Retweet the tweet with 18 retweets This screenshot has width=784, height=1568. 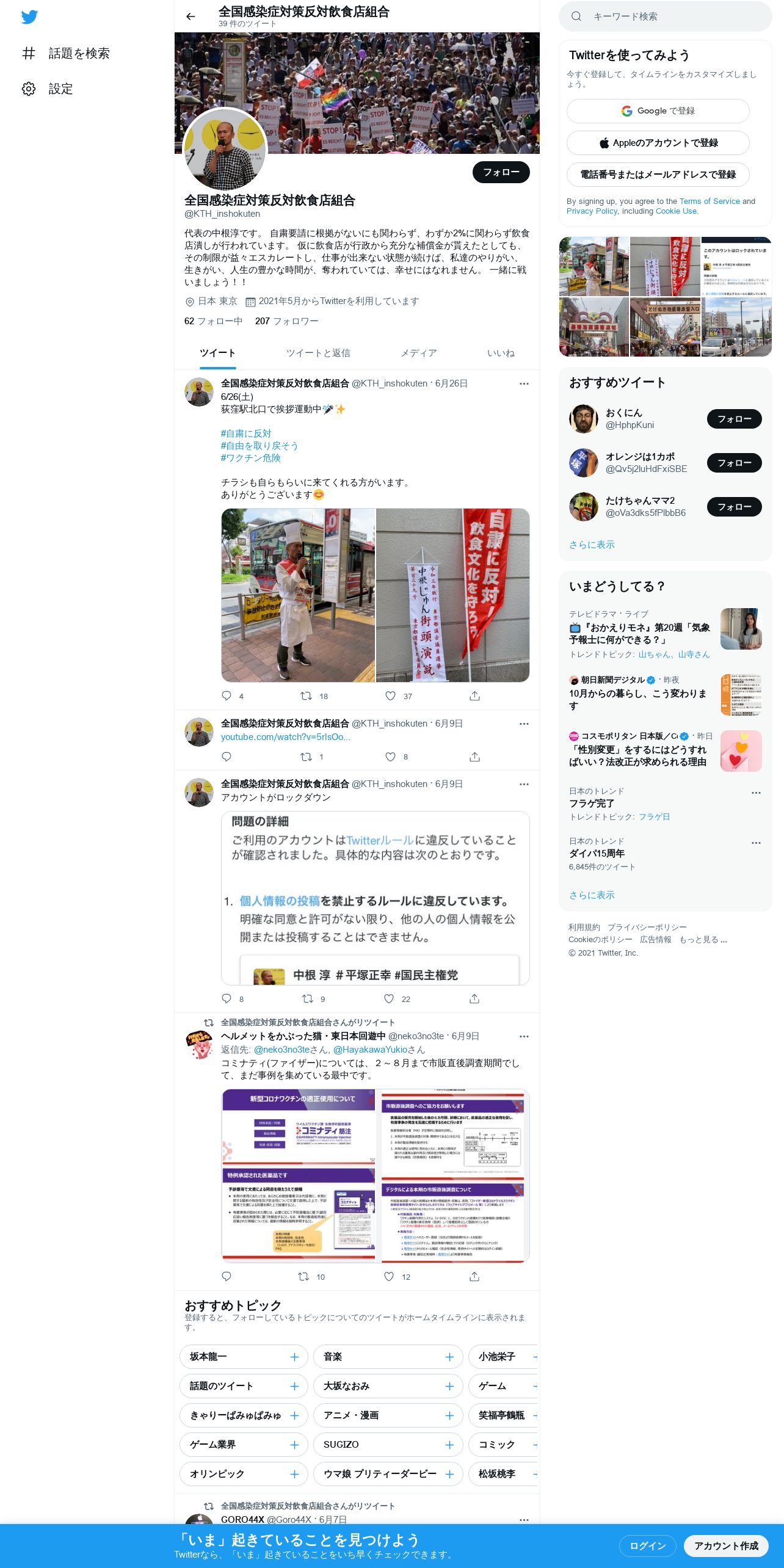(306, 695)
